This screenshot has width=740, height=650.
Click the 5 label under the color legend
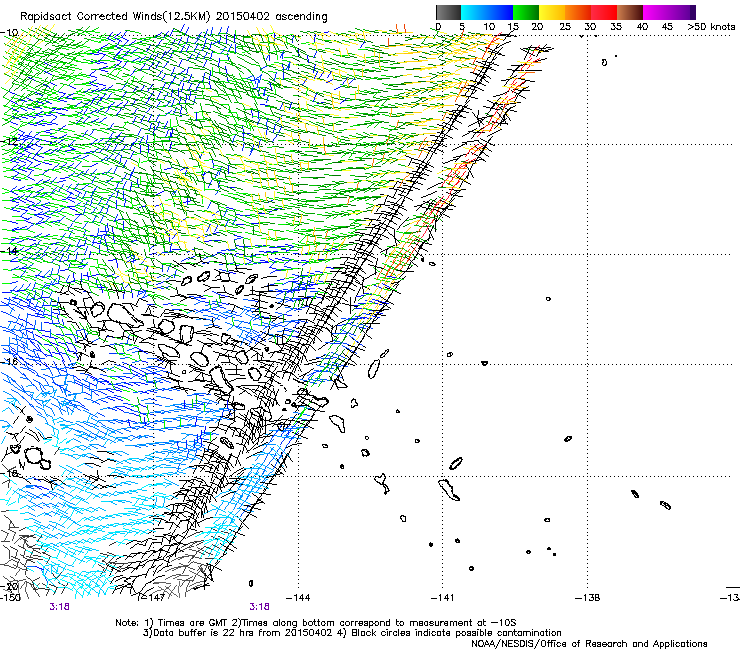coord(462,27)
